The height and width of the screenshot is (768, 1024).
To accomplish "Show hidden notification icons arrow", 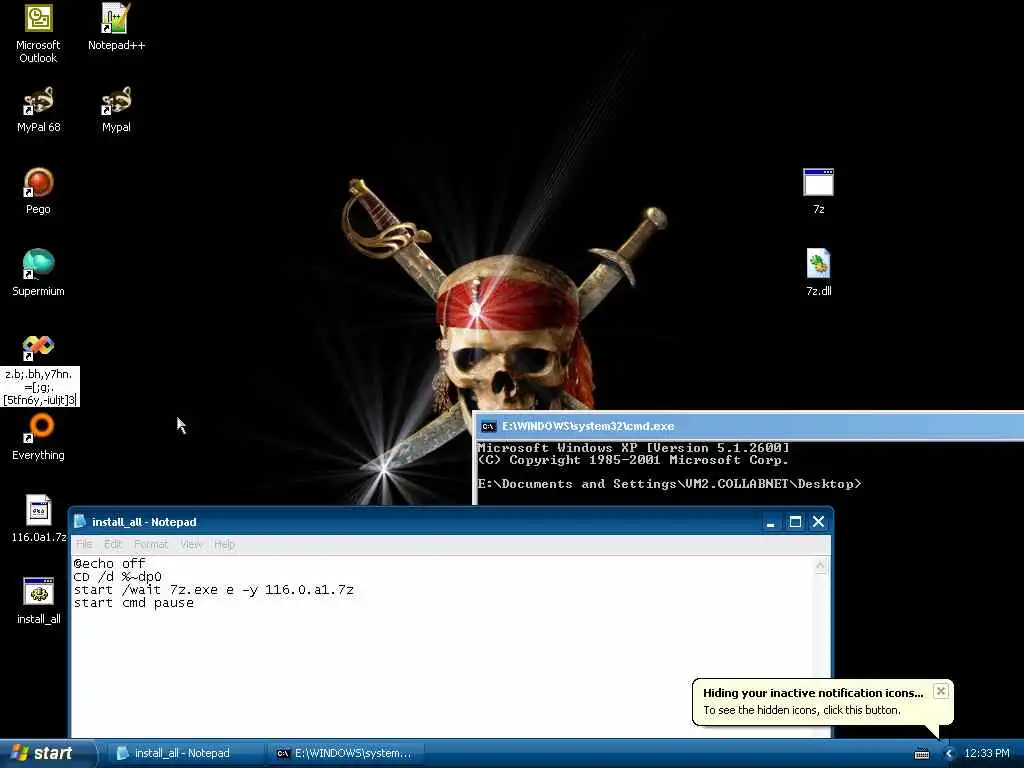I will click(949, 754).
